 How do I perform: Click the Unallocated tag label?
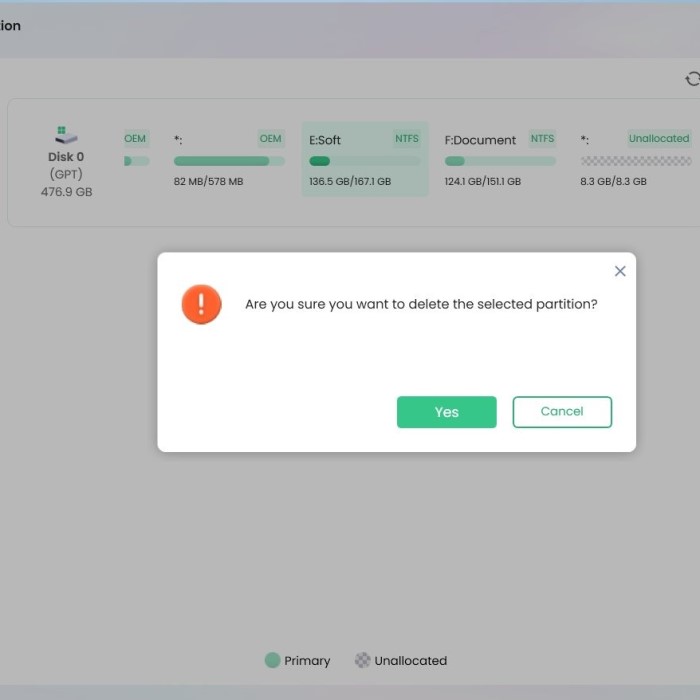coord(659,138)
